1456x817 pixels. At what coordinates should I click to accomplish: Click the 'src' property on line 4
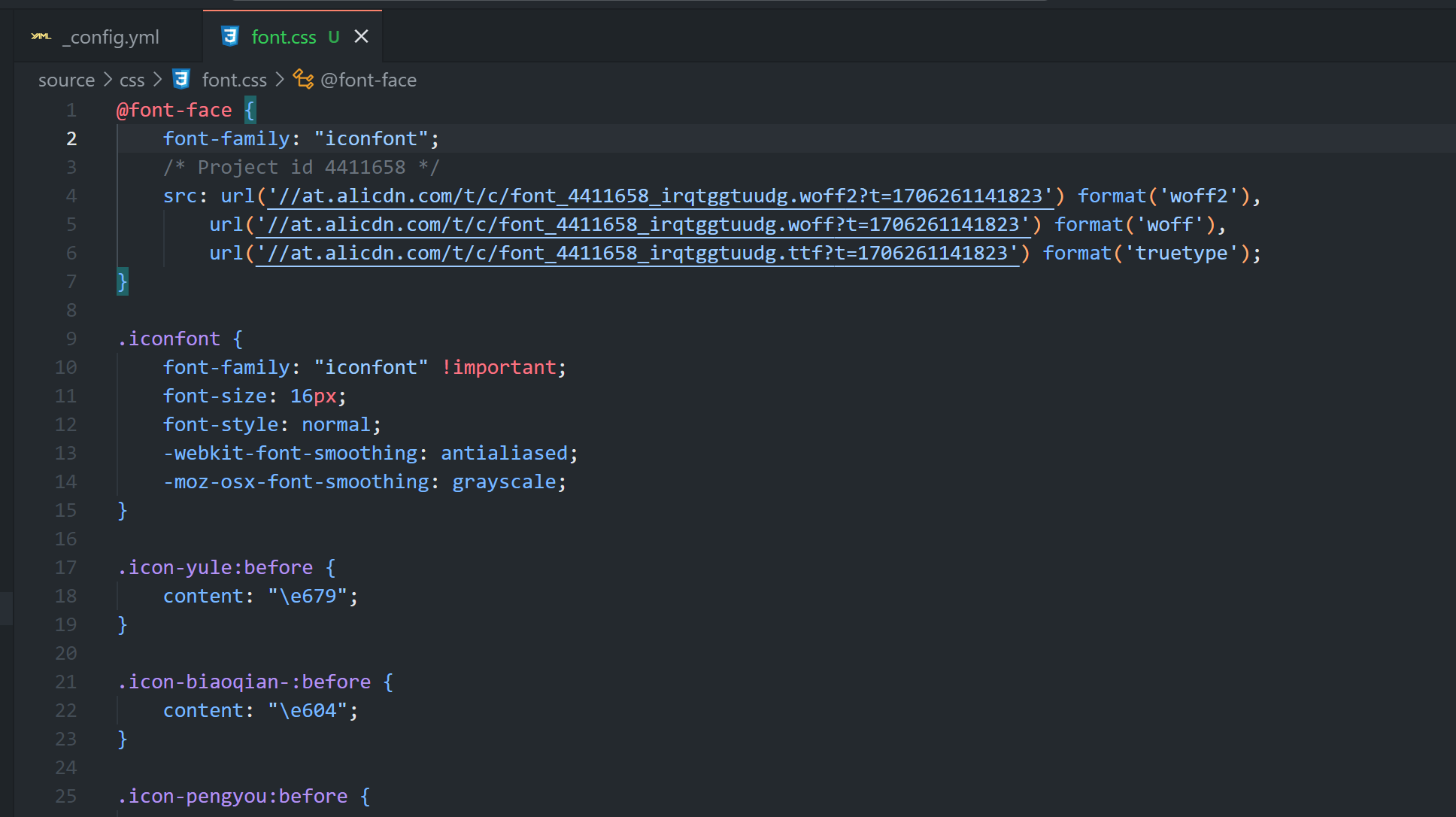click(x=180, y=196)
